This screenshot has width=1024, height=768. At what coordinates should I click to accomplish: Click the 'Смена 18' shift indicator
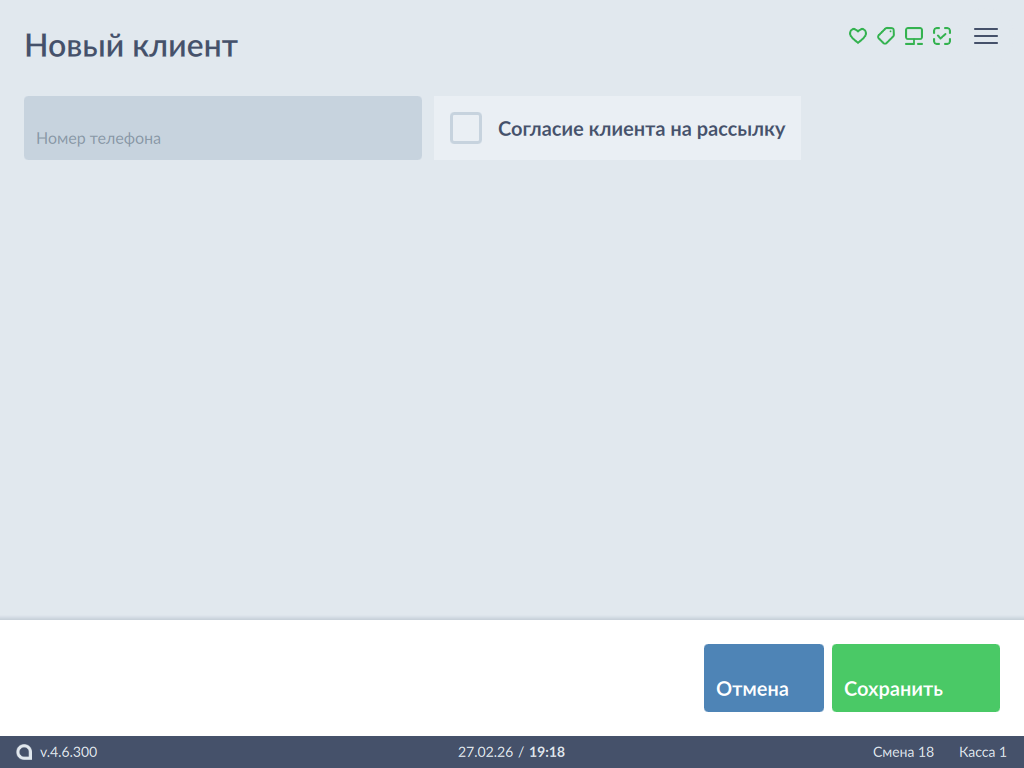coord(903,752)
